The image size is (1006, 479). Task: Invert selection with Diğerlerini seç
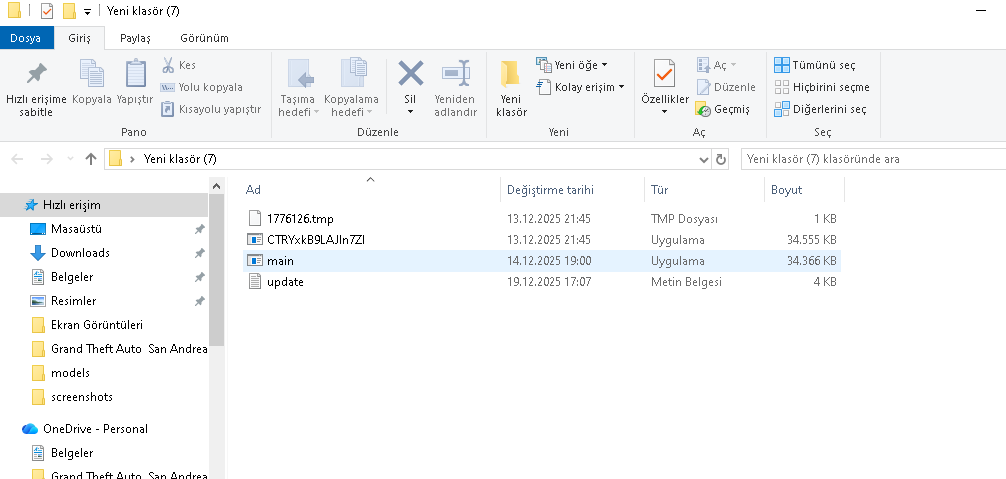click(821, 109)
